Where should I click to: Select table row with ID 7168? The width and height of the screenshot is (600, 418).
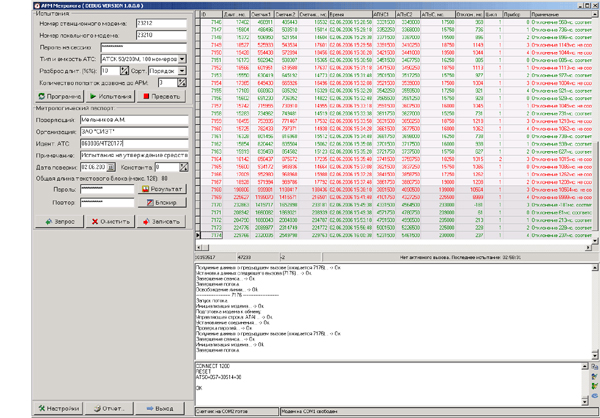coord(396,189)
